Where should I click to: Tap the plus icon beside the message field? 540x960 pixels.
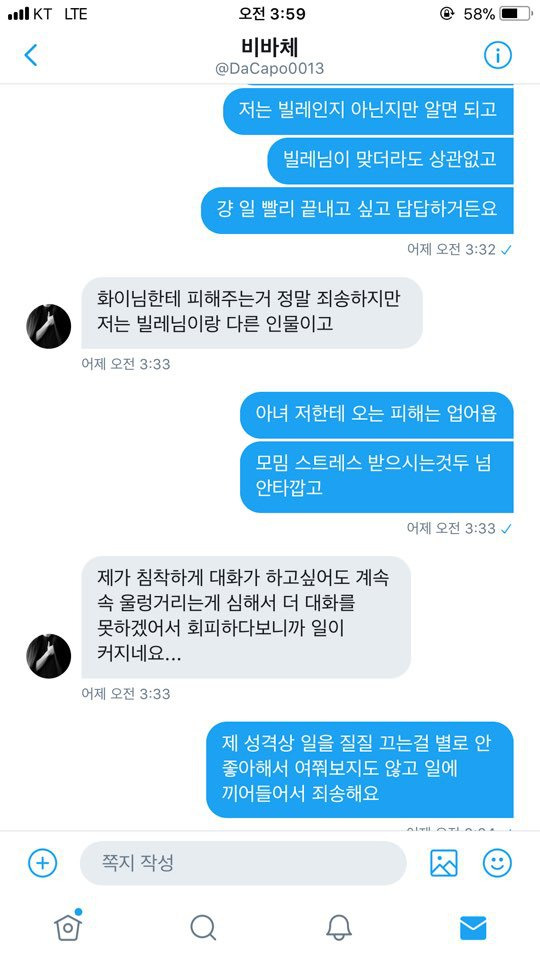click(x=42, y=863)
